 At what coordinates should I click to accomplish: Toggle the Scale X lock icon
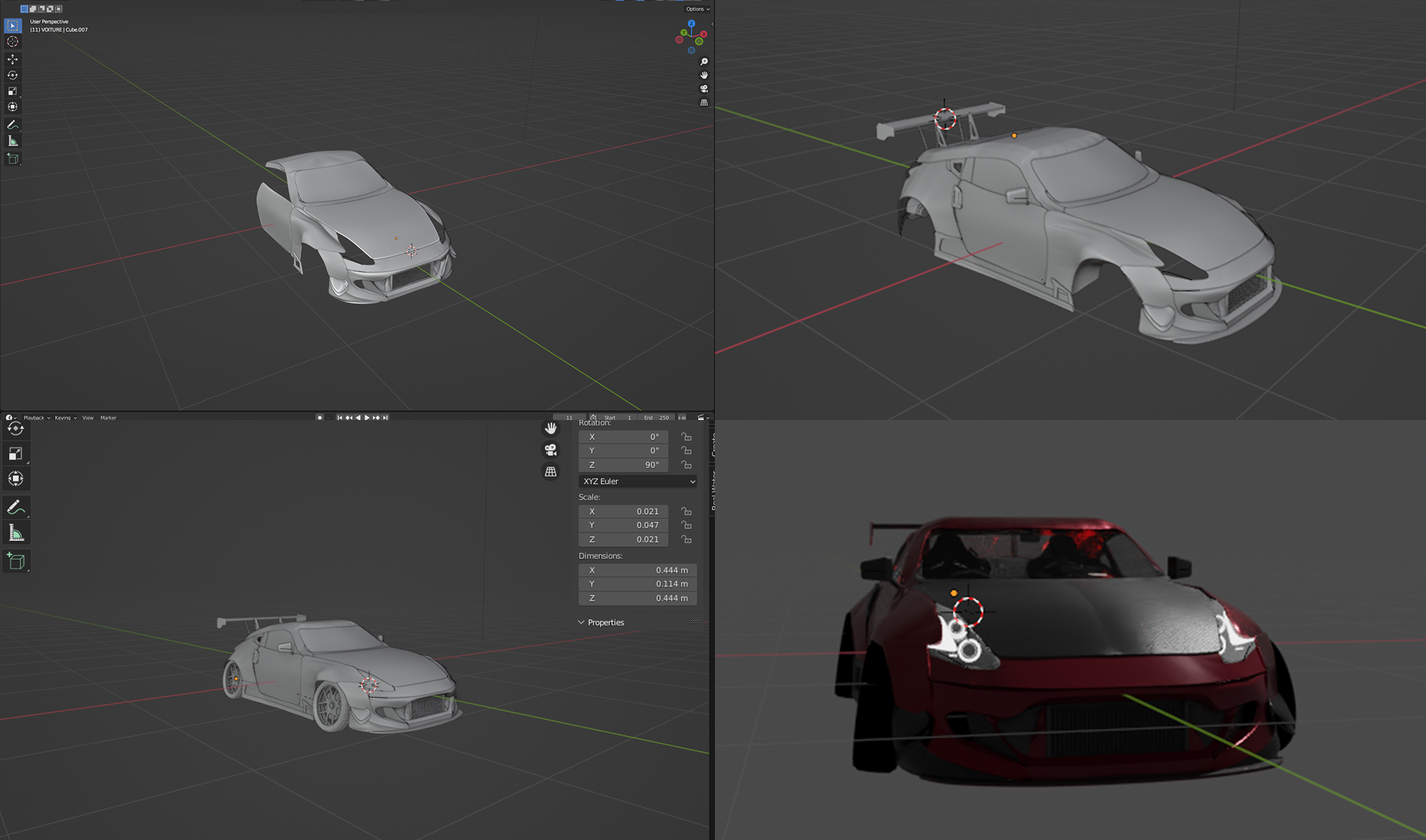pyautogui.click(x=686, y=512)
